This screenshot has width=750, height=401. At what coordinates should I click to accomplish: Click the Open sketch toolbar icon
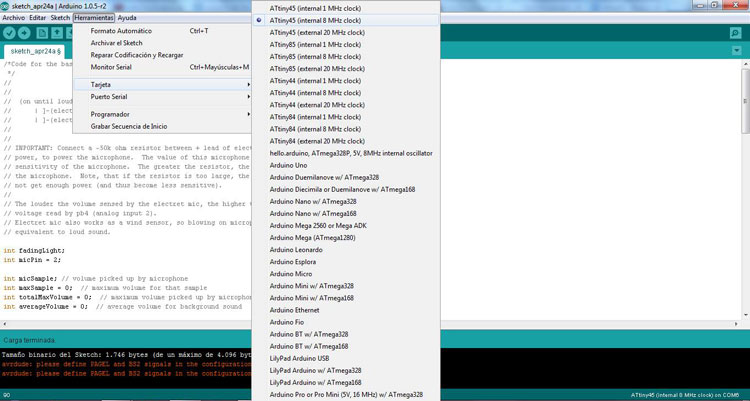[x=57, y=33]
